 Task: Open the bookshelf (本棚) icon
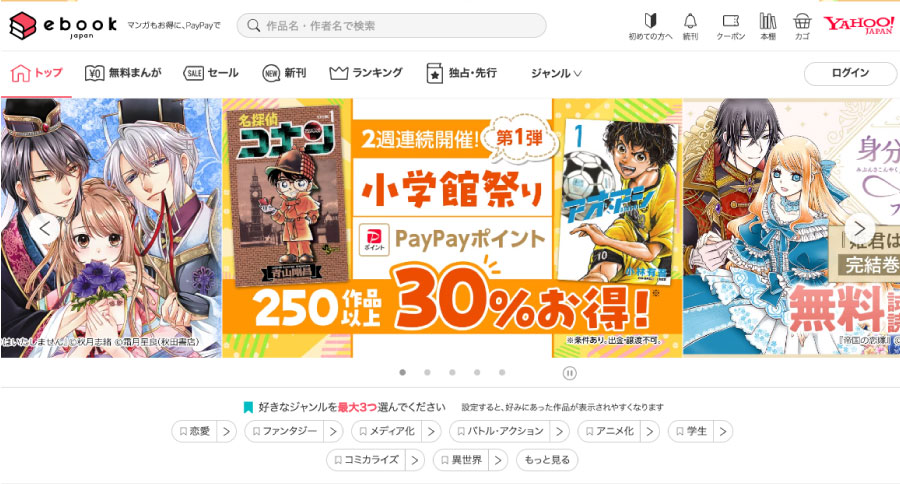pos(768,26)
